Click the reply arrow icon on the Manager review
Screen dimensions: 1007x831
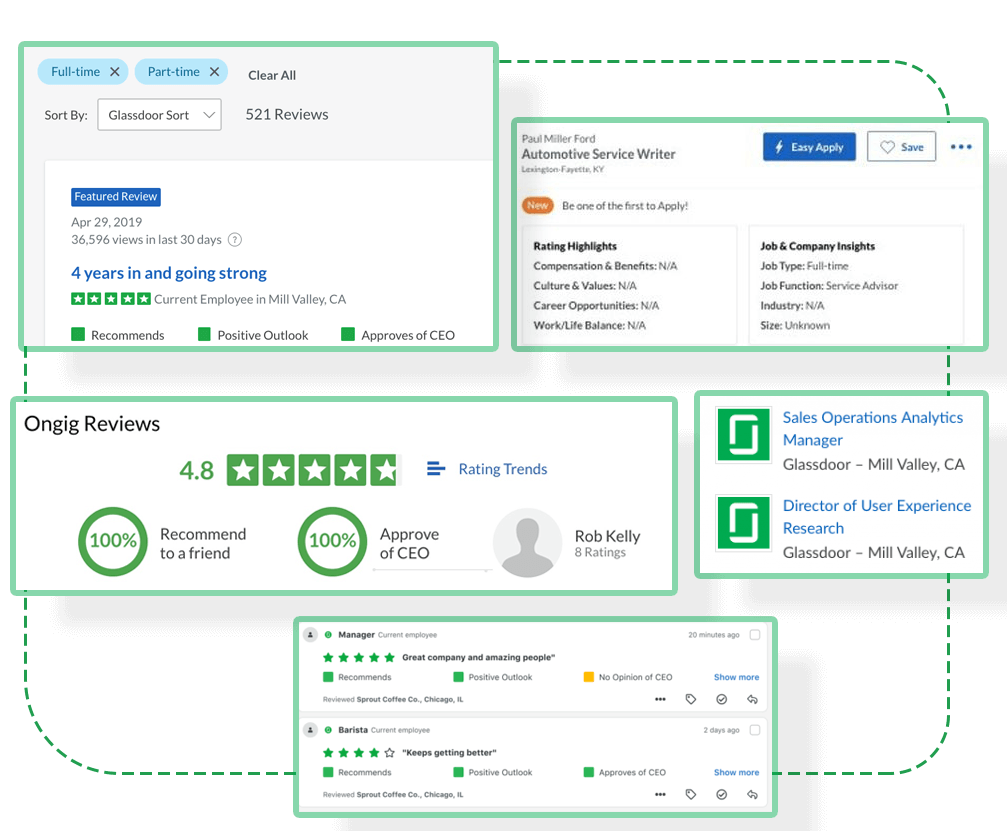[753, 699]
